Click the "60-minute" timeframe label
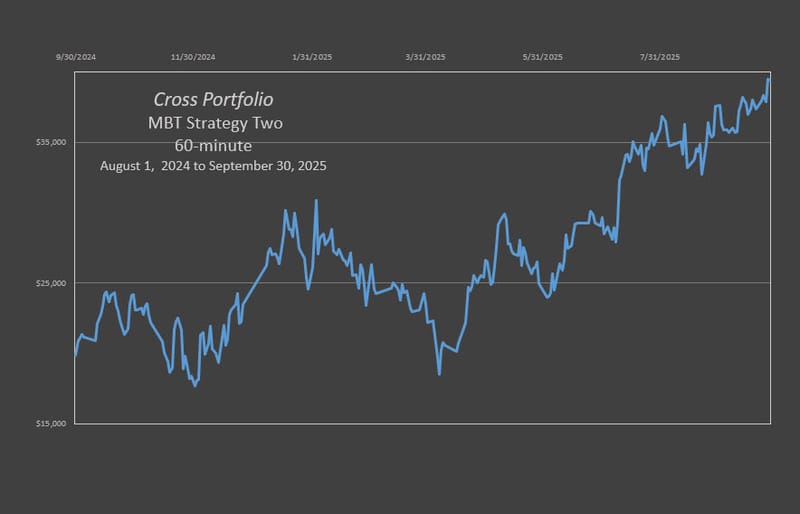 click(213, 145)
